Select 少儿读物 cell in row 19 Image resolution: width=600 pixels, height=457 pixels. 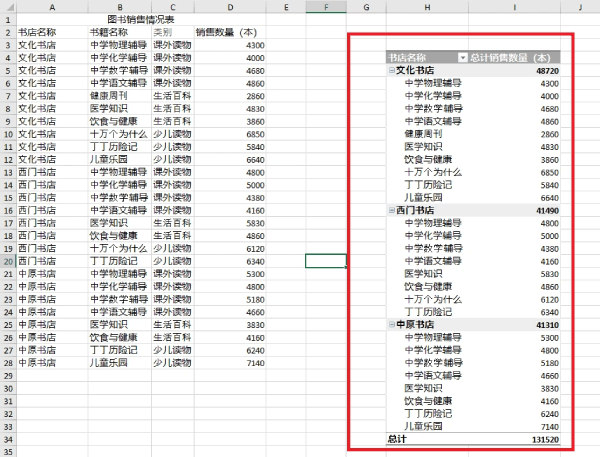173,249
